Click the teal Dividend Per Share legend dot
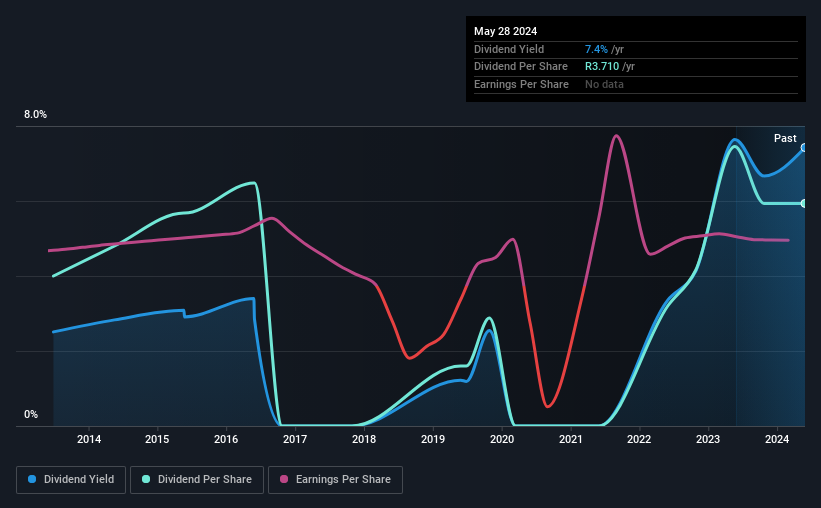The width and height of the screenshot is (821, 508). coord(146,479)
